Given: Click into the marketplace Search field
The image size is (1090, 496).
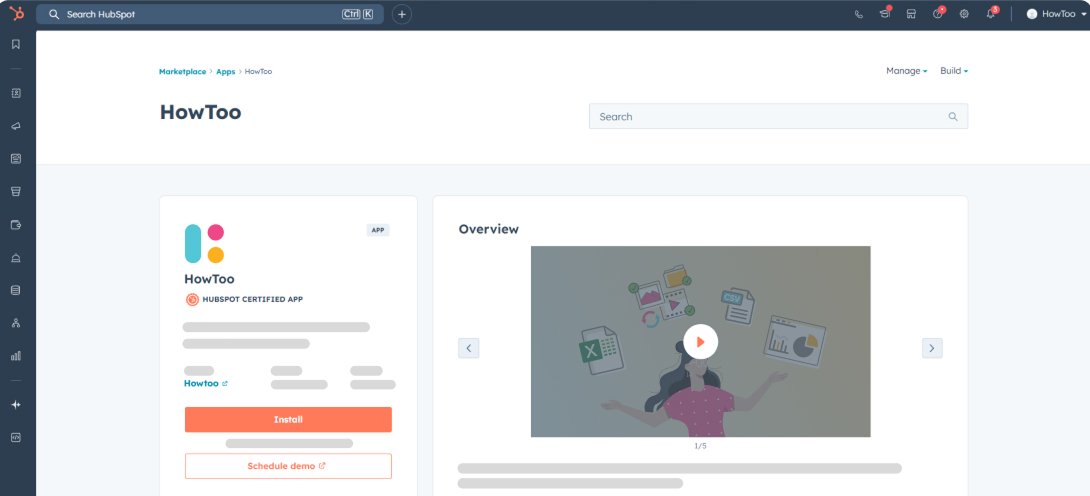Looking at the screenshot, I should point(778,117).
